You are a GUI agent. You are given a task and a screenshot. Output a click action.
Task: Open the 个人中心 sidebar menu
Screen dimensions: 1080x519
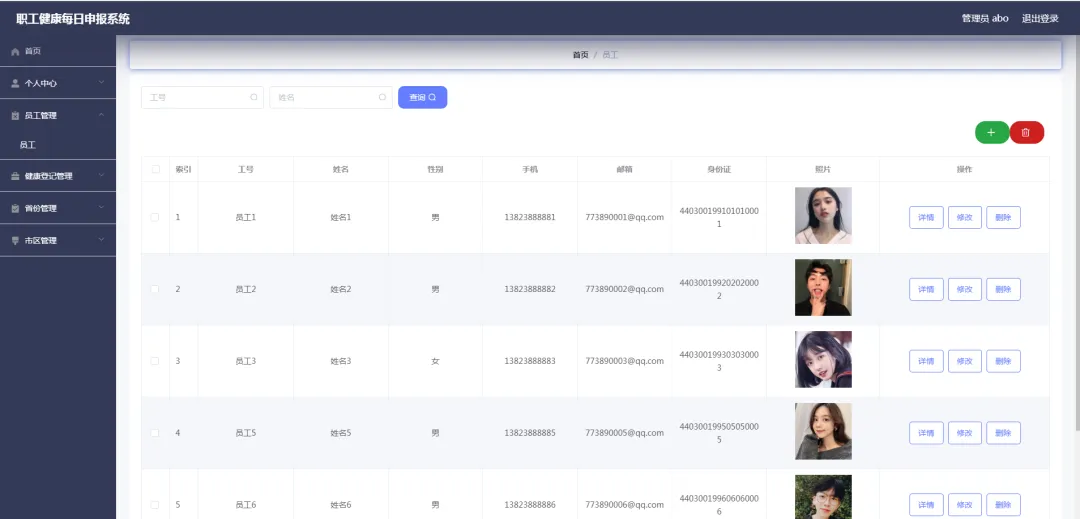point(58,83)
